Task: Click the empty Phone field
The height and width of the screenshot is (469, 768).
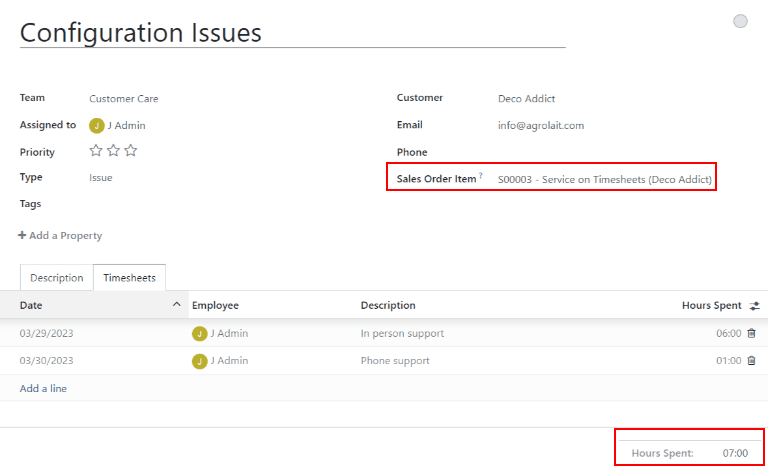Action: (x=600, y=152)
